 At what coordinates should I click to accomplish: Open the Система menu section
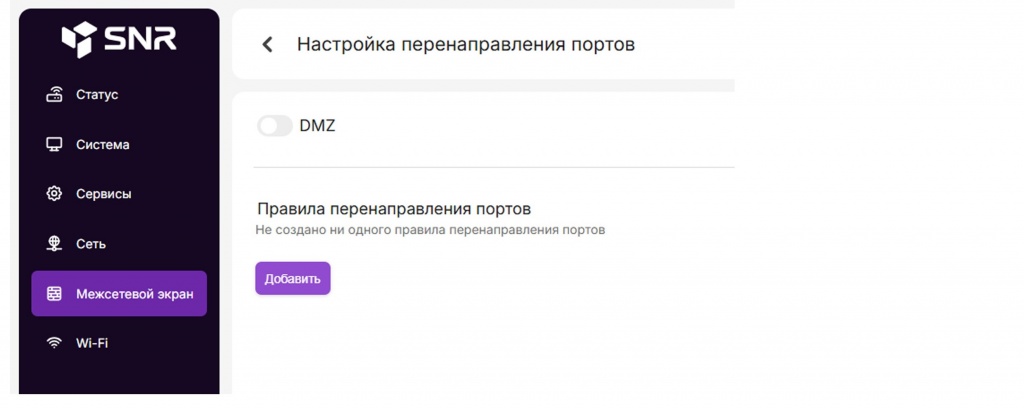(103, 145)
